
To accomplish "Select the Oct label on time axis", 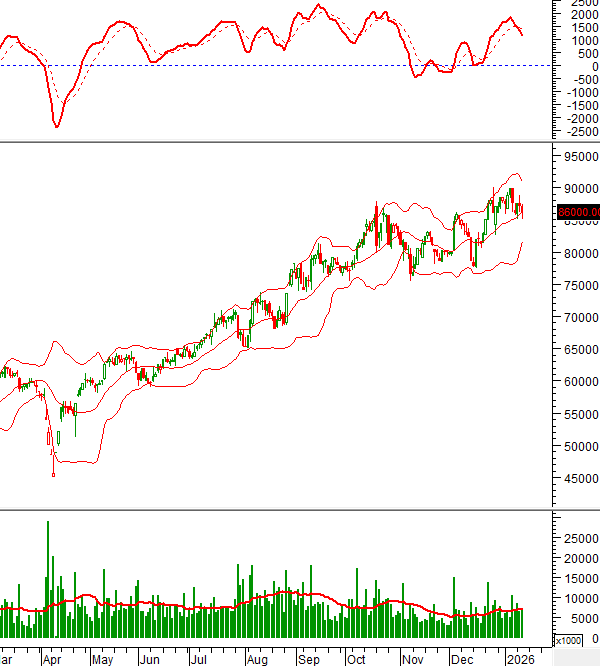I will pos(356,660).
